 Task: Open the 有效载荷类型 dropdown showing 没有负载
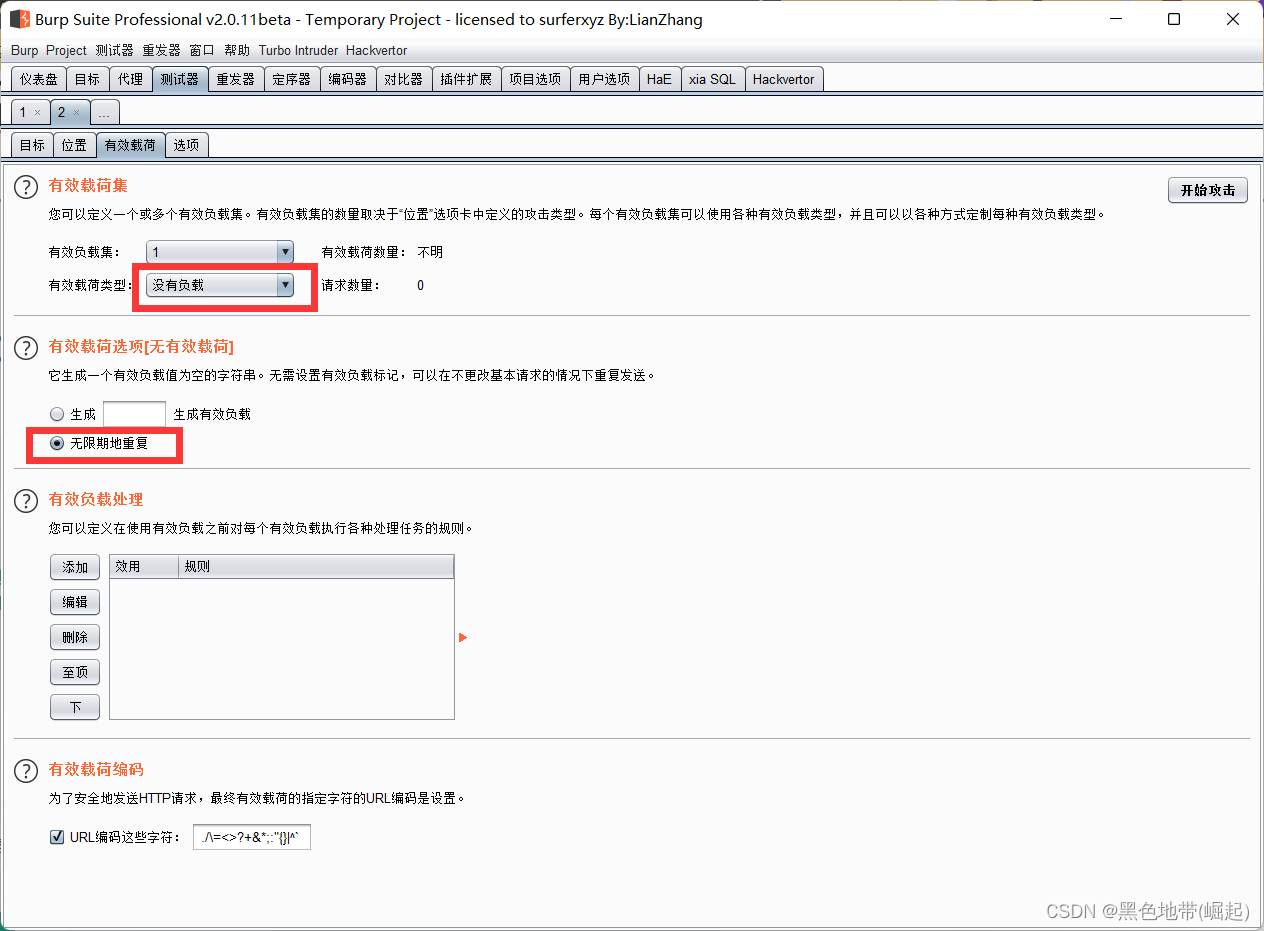point(220,285)
